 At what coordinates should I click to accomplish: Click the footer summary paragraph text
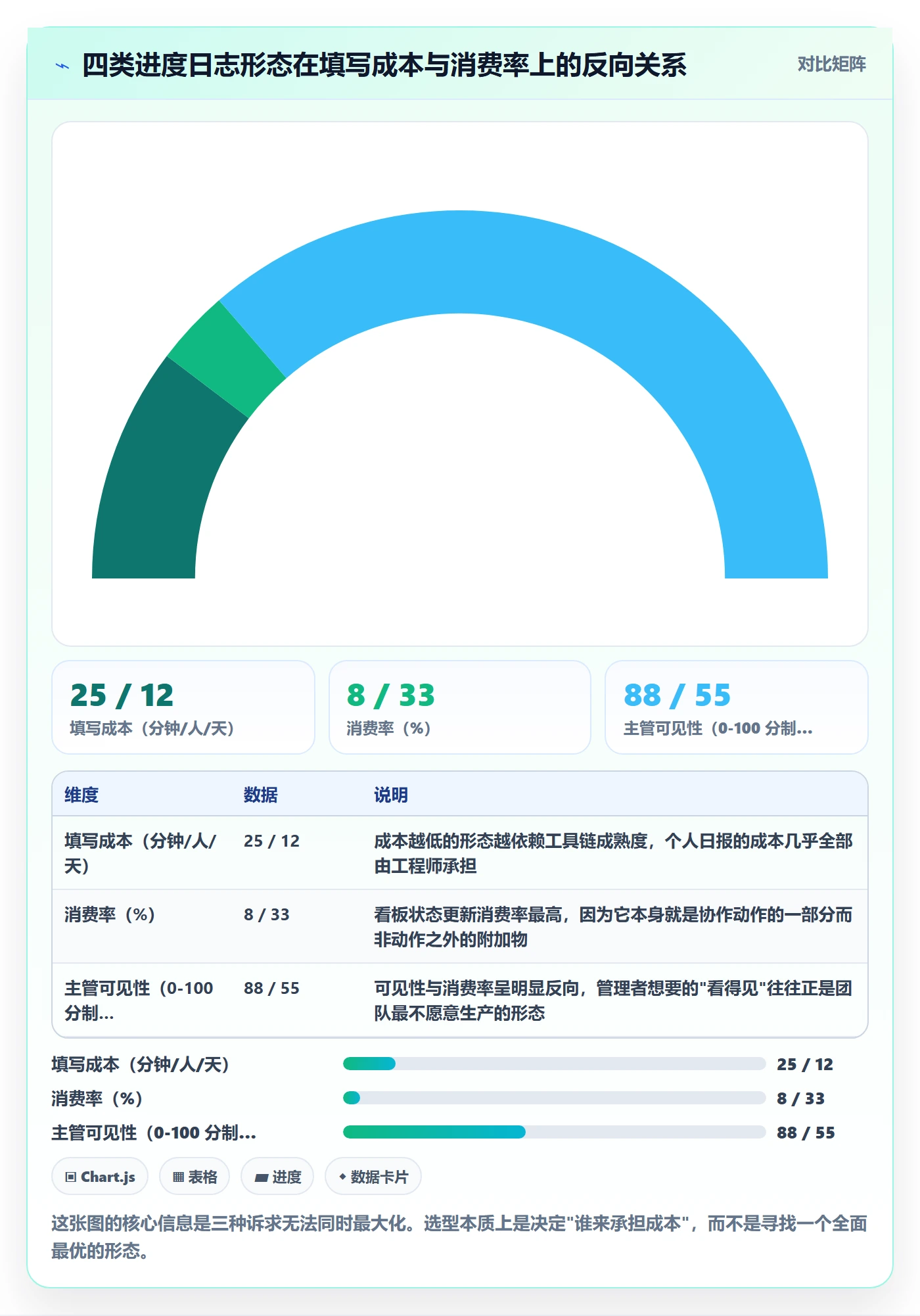point(459,1236)
